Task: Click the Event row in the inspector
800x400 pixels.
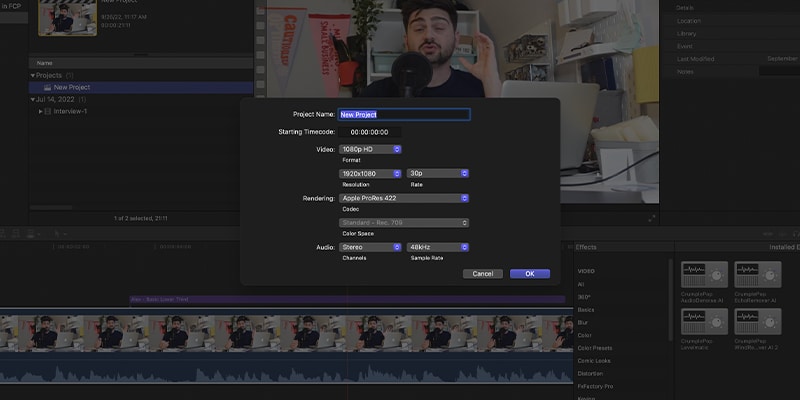Action: (730, 46)
